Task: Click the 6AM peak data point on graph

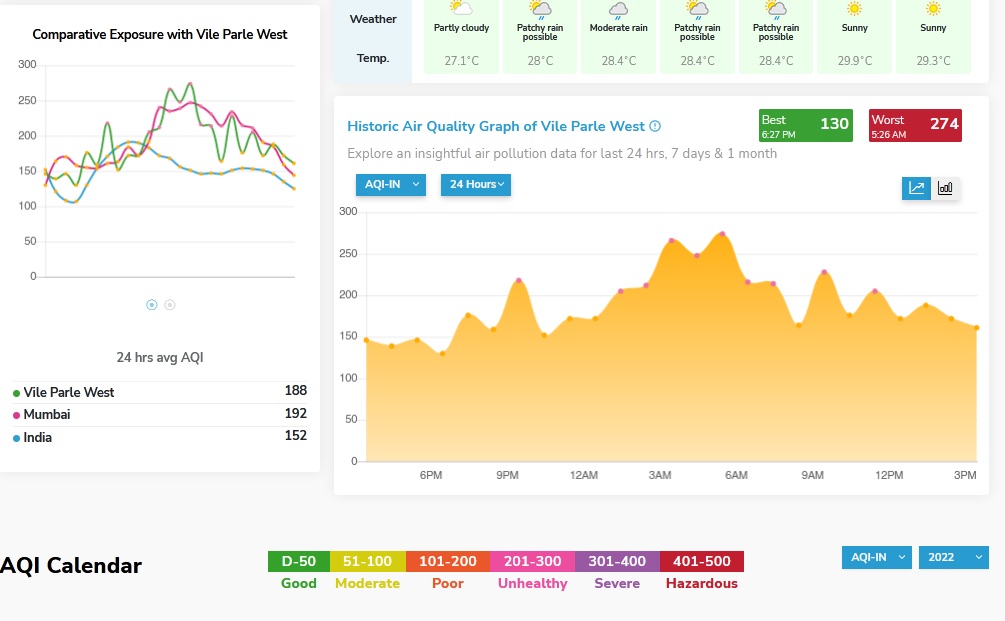Action: point(722,234)
